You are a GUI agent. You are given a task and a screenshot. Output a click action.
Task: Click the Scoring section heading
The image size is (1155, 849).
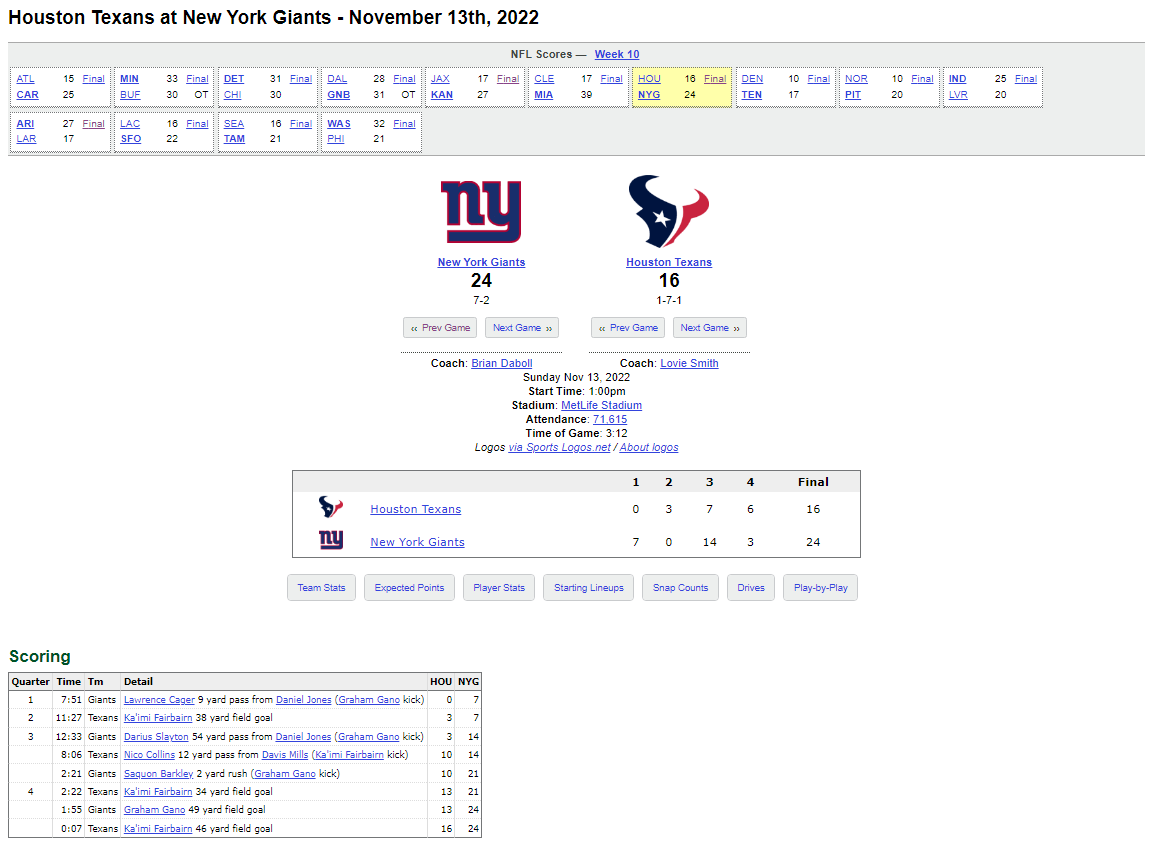coord(40,656)
